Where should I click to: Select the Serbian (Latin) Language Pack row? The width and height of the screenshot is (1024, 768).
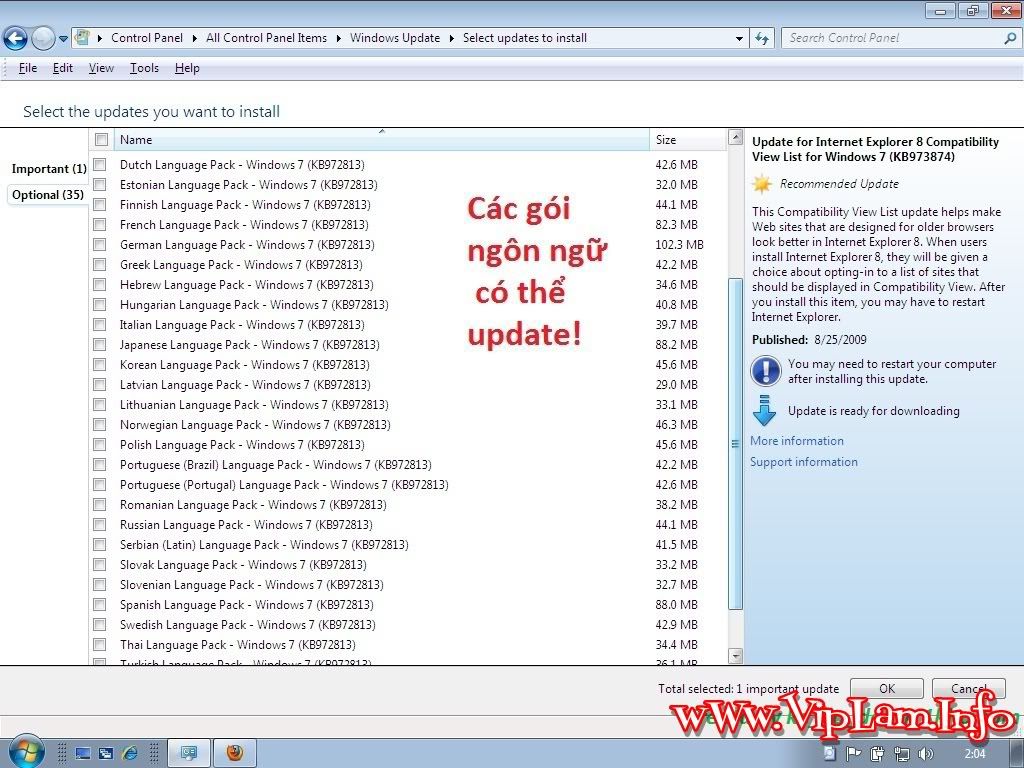tap(408, 545)
